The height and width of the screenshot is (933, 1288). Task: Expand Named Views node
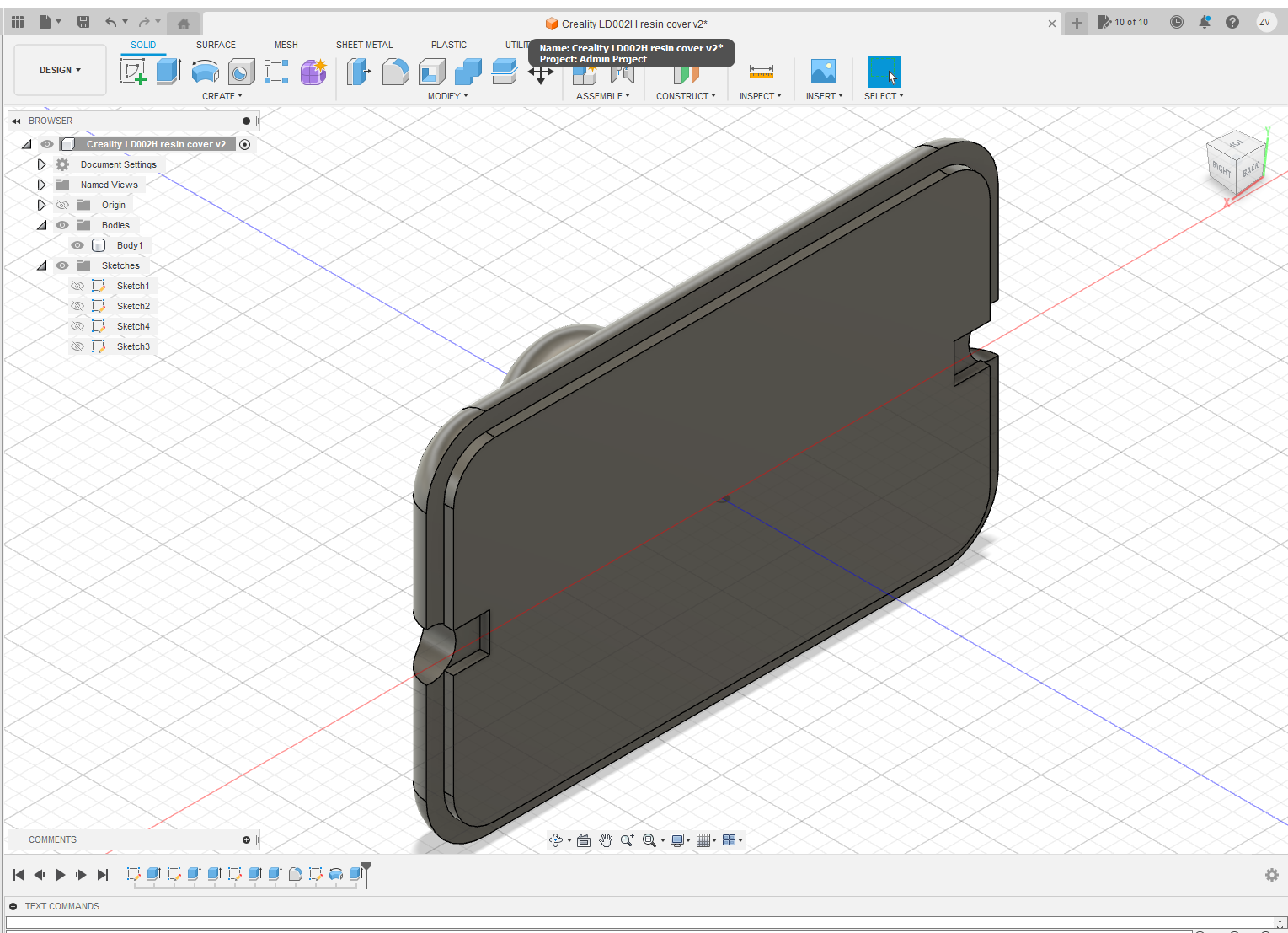tap(41, 185)
